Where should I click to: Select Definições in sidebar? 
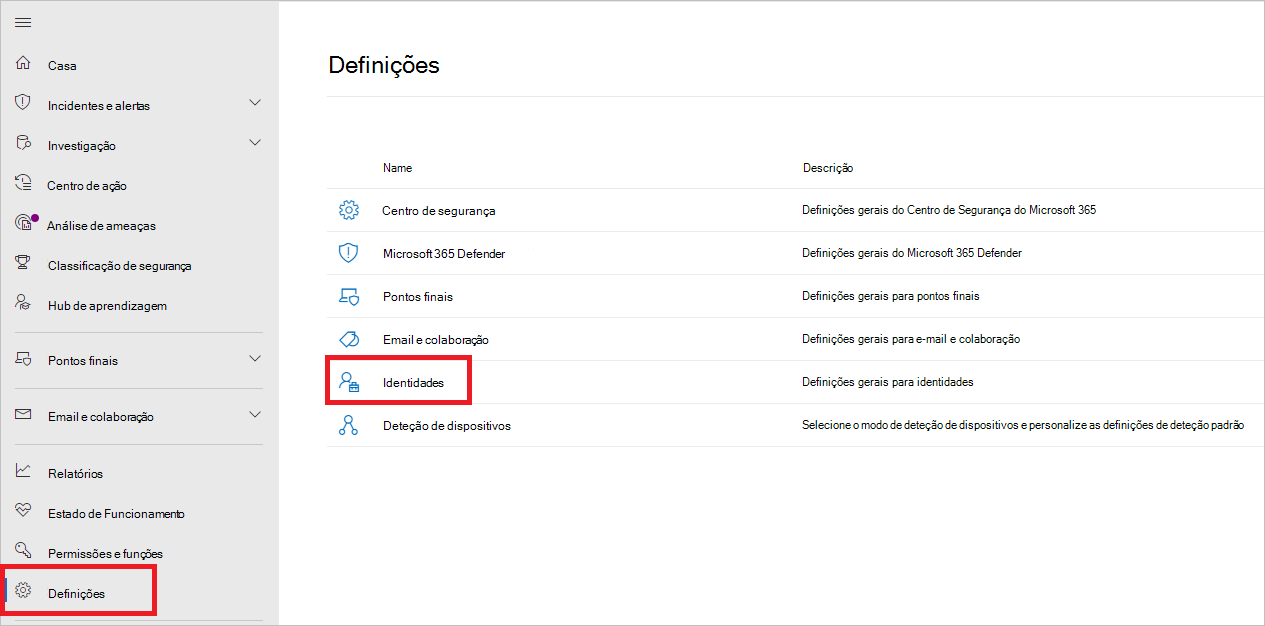[x=76, y=593]
